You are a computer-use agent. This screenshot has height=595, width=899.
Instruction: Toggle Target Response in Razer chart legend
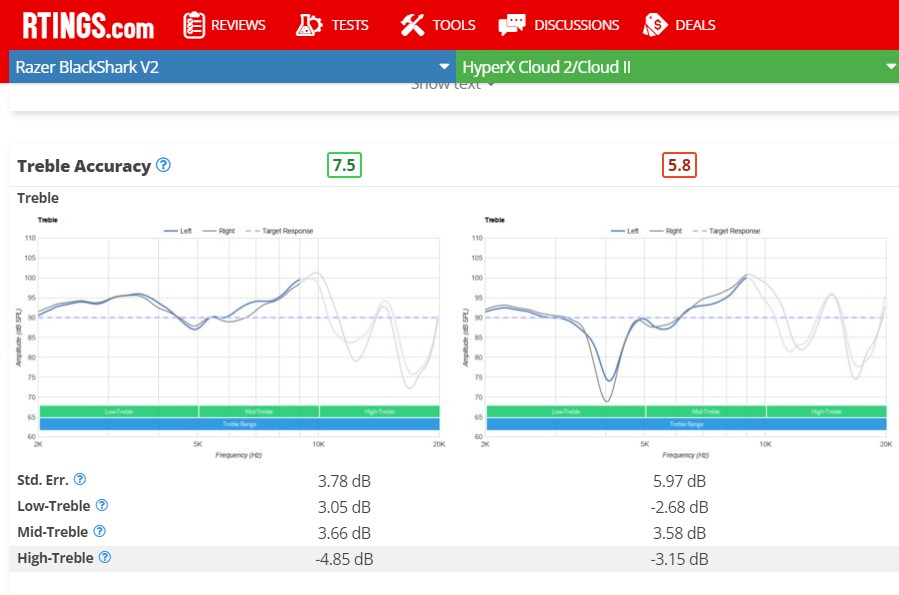(279, 231)
